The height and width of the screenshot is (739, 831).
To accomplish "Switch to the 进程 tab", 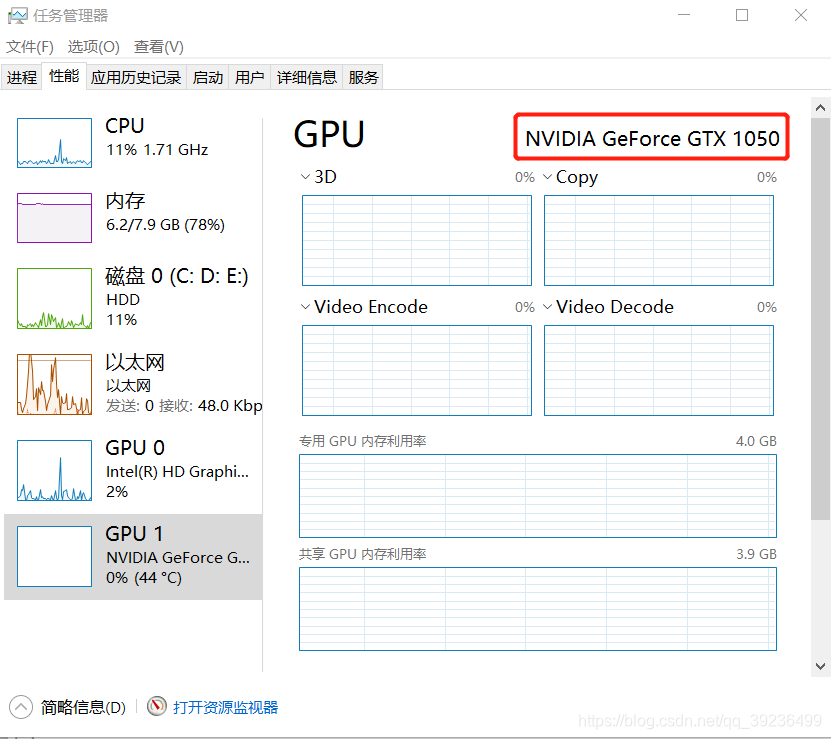I will pos(22,77).
